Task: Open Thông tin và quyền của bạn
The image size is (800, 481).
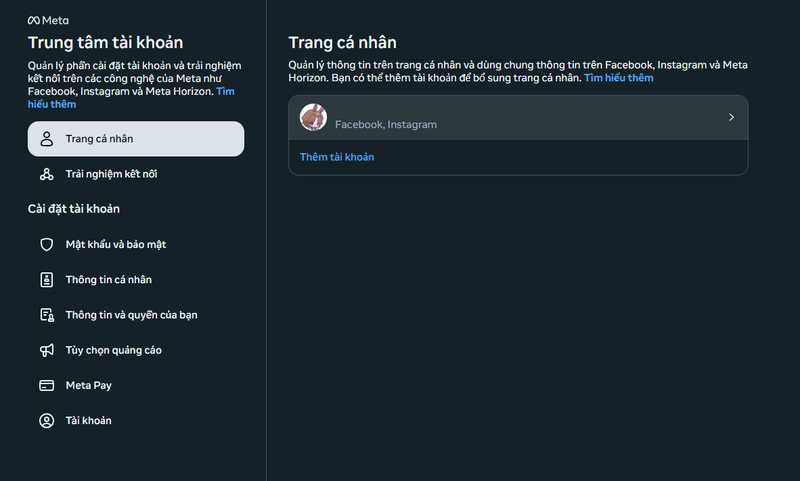Action: click(x=136, y=315)
